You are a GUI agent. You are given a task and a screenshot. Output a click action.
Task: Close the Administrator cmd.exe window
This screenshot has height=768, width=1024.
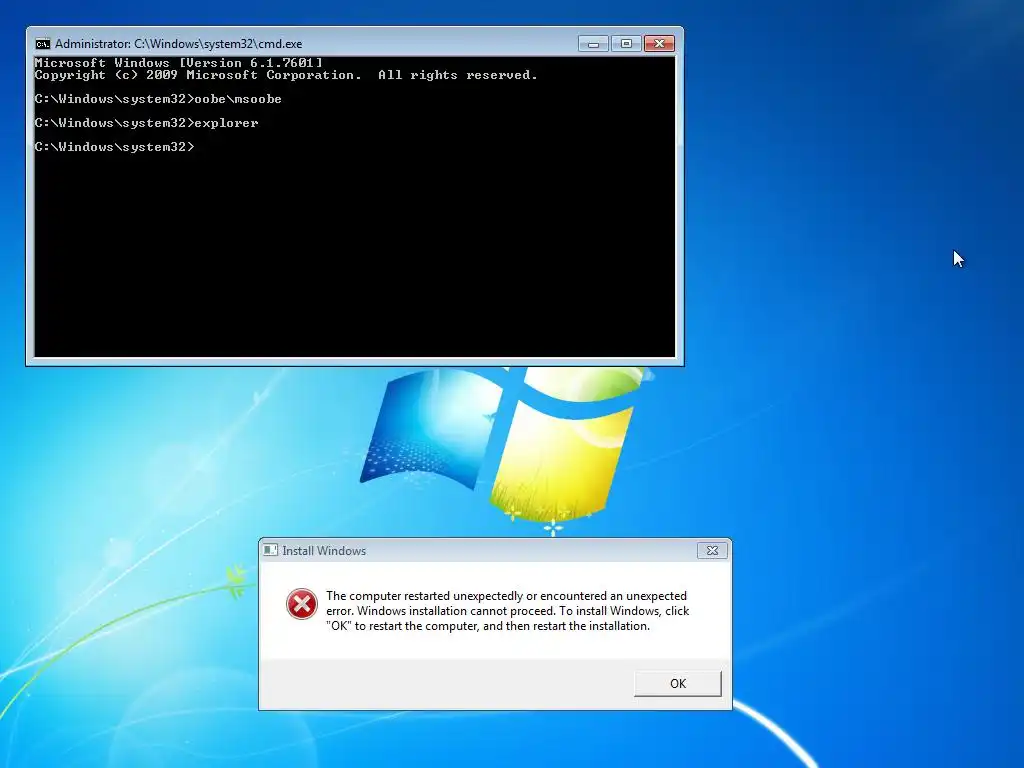click(659, 44)
